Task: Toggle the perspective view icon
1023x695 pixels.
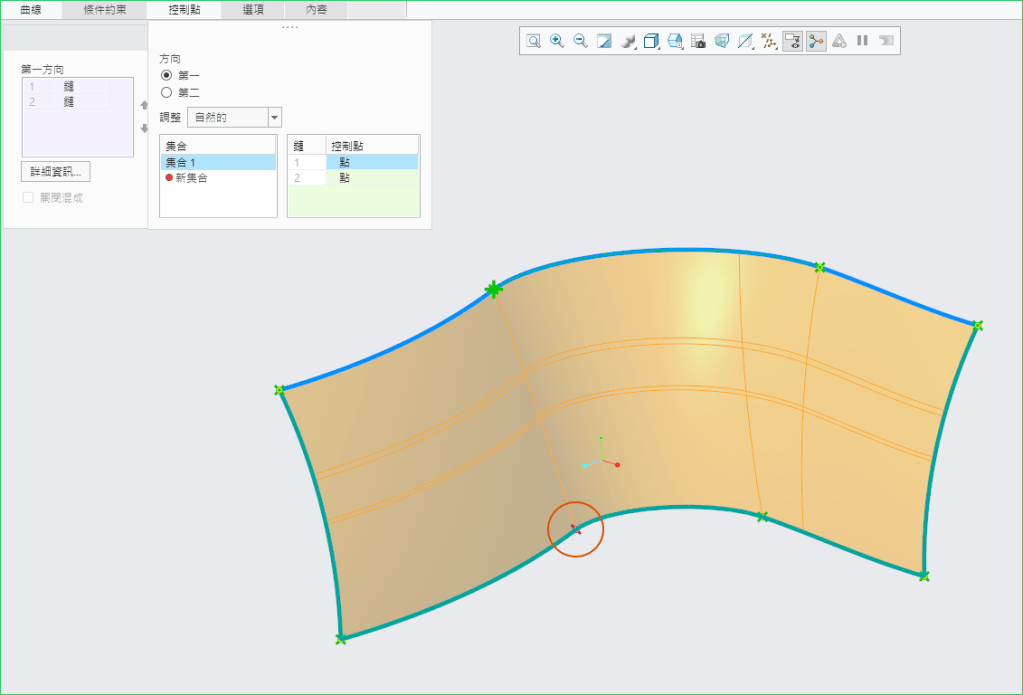Action: coord(722,41)
